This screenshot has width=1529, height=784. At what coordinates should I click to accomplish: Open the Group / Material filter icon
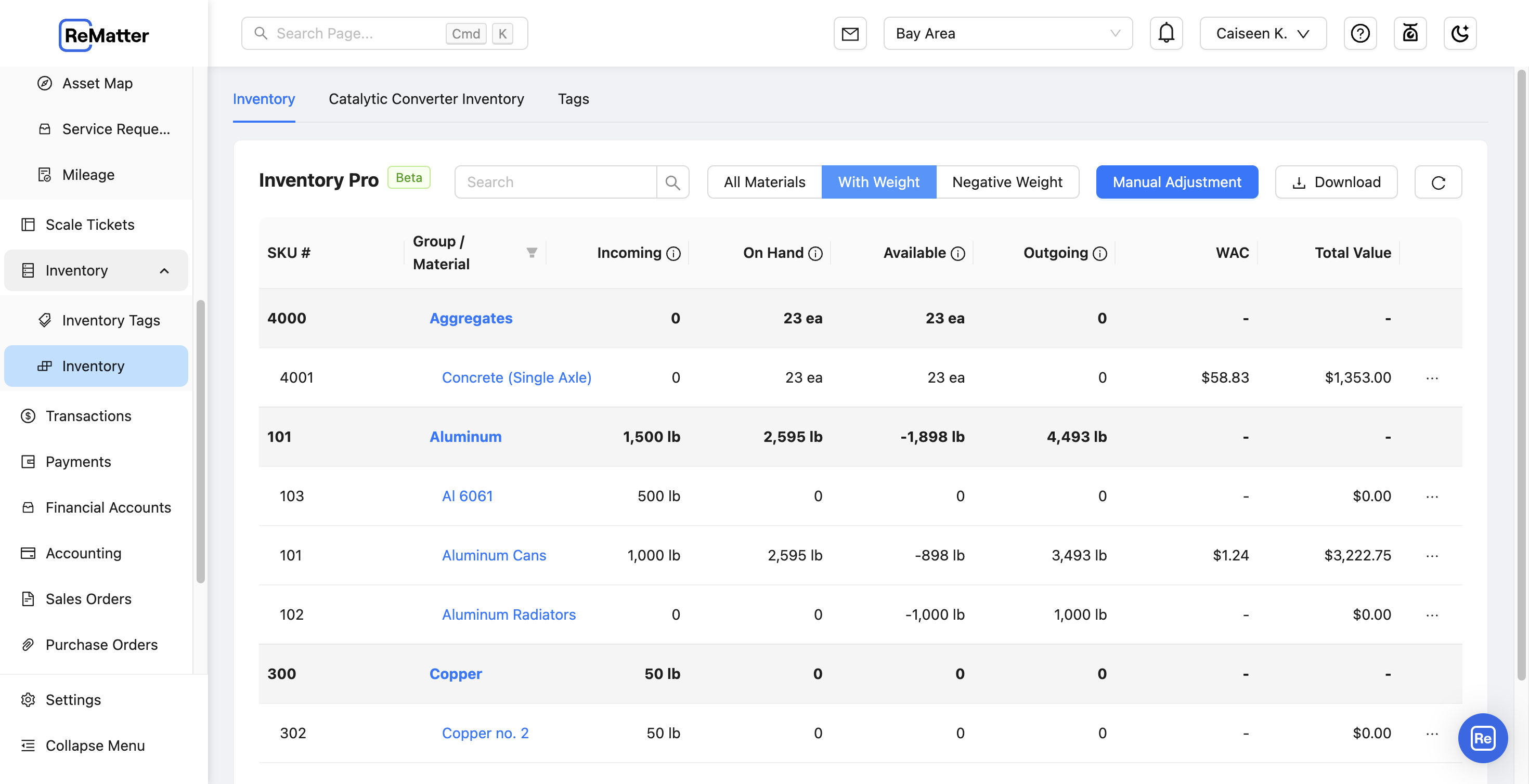pos(532,253)
